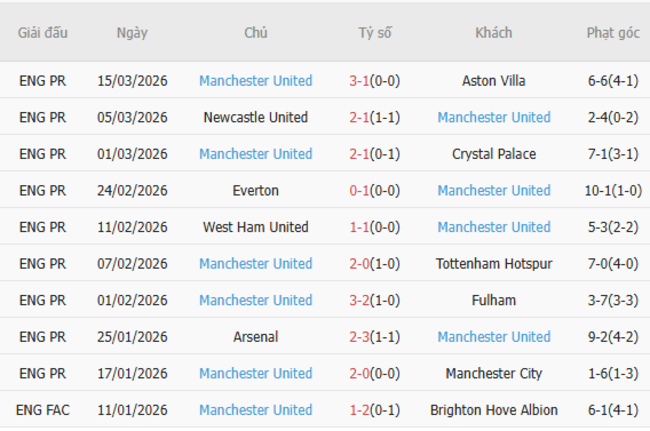Click the Giải đấu column header
Screen dimensions: 650x431
(43, 33)
